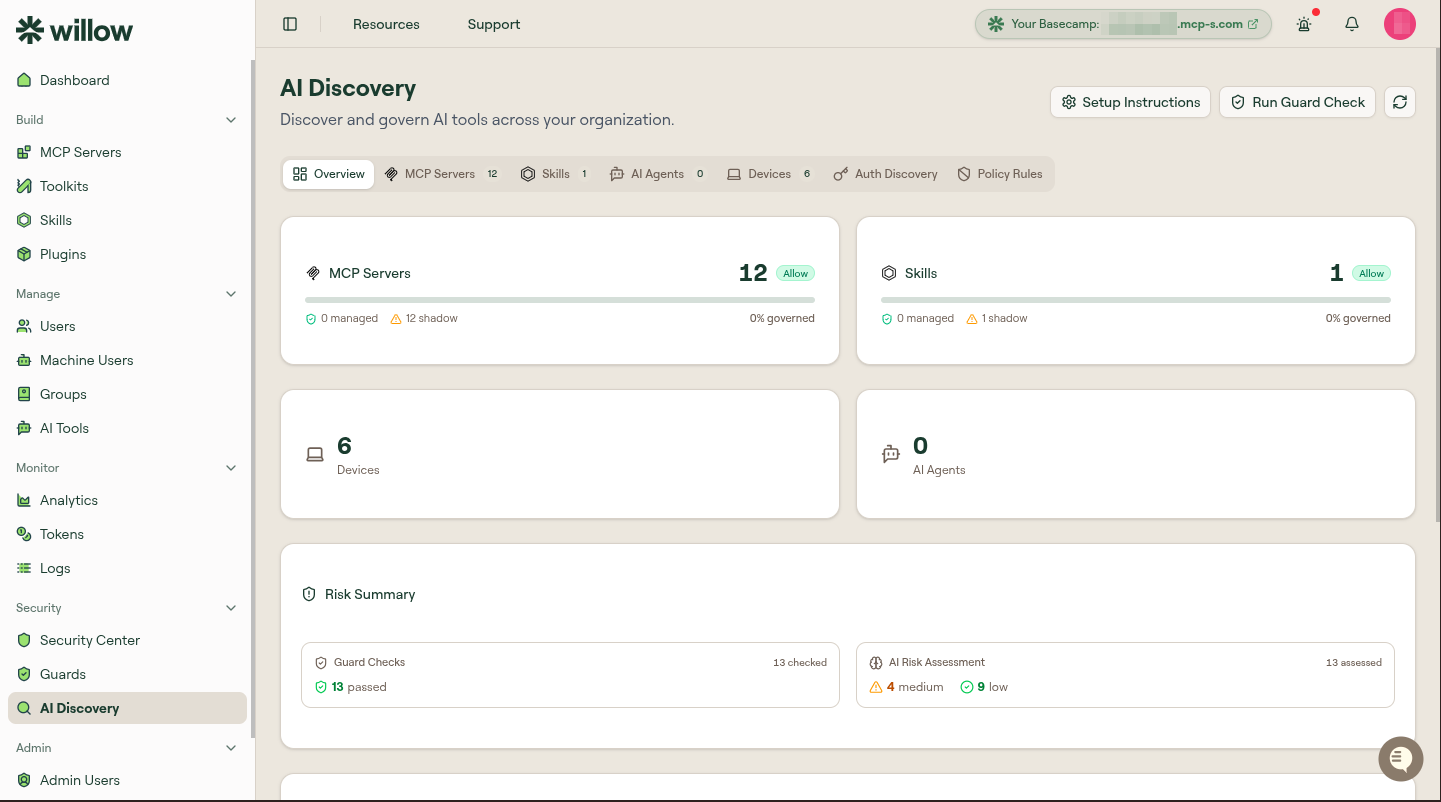This screenshot has width=1441, height=802.
Task: Click the Allow badge on Skills card
Action: pyautogui.click(x=1372, y=273)
